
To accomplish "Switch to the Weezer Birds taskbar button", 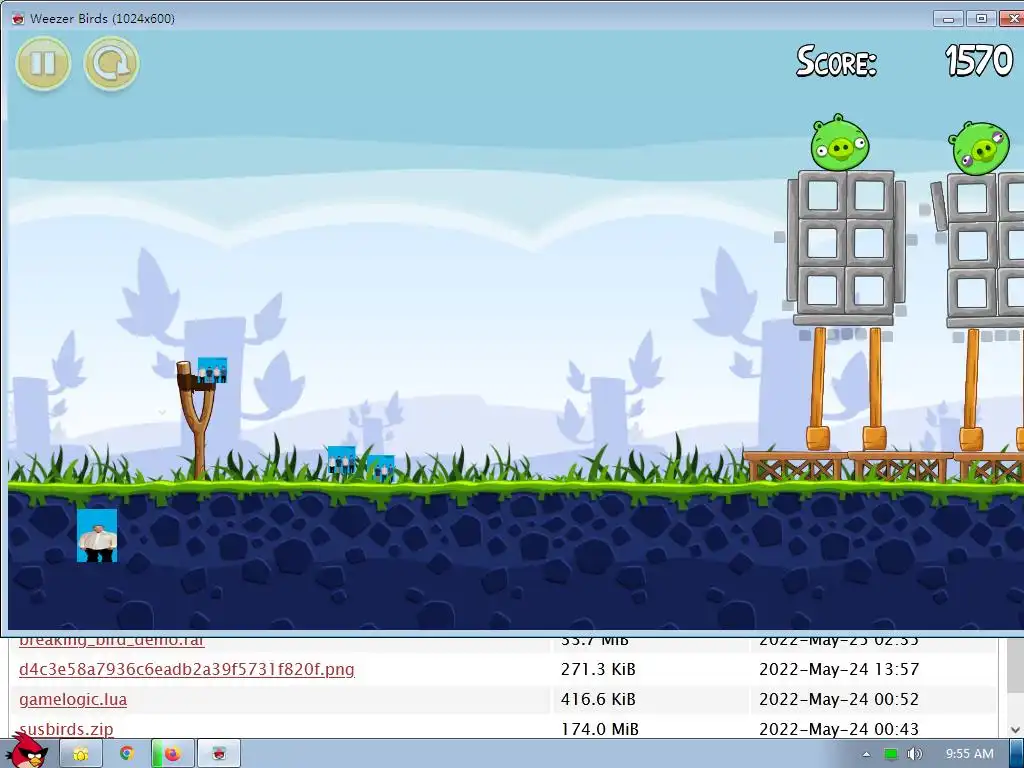I will (x=219, y=754).
